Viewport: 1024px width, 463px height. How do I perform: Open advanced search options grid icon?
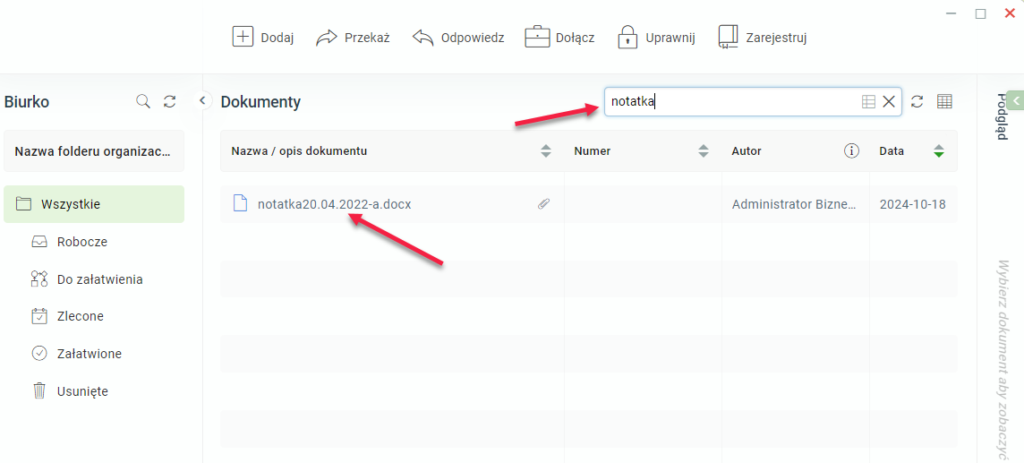click(868, 101)
